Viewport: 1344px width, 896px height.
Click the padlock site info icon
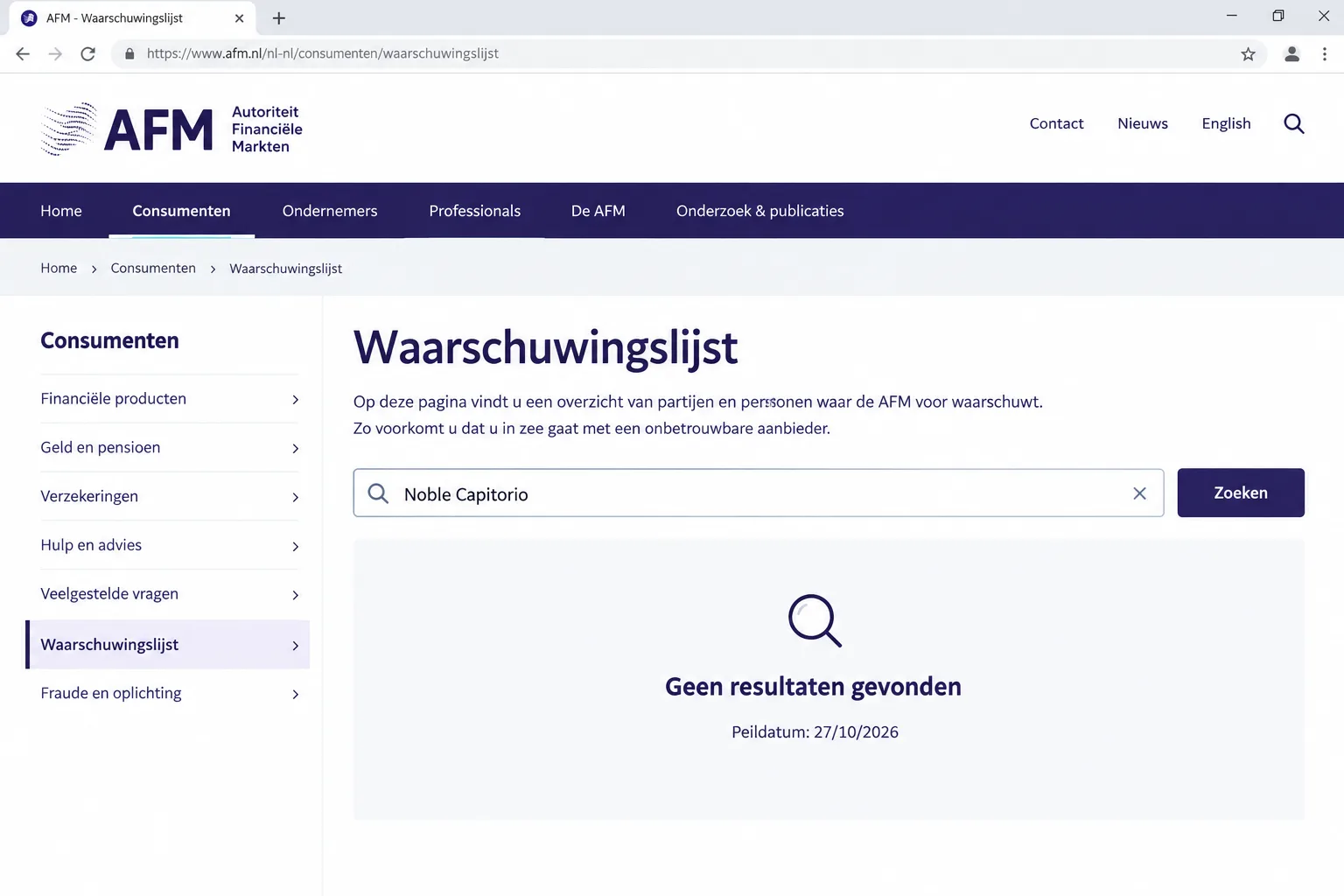coord(129,54)
